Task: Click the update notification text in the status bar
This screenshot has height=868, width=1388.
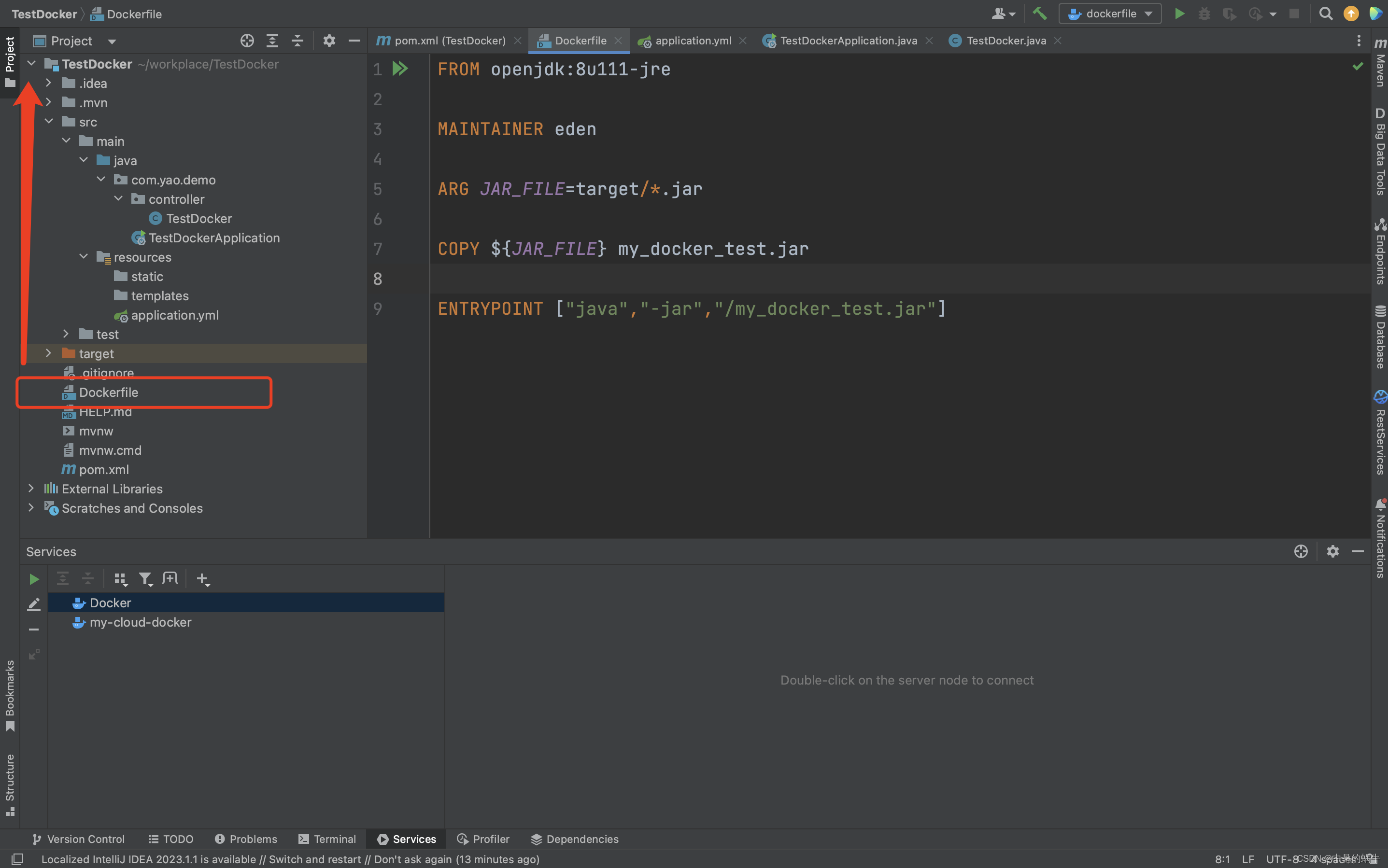Action: (290, 859)
